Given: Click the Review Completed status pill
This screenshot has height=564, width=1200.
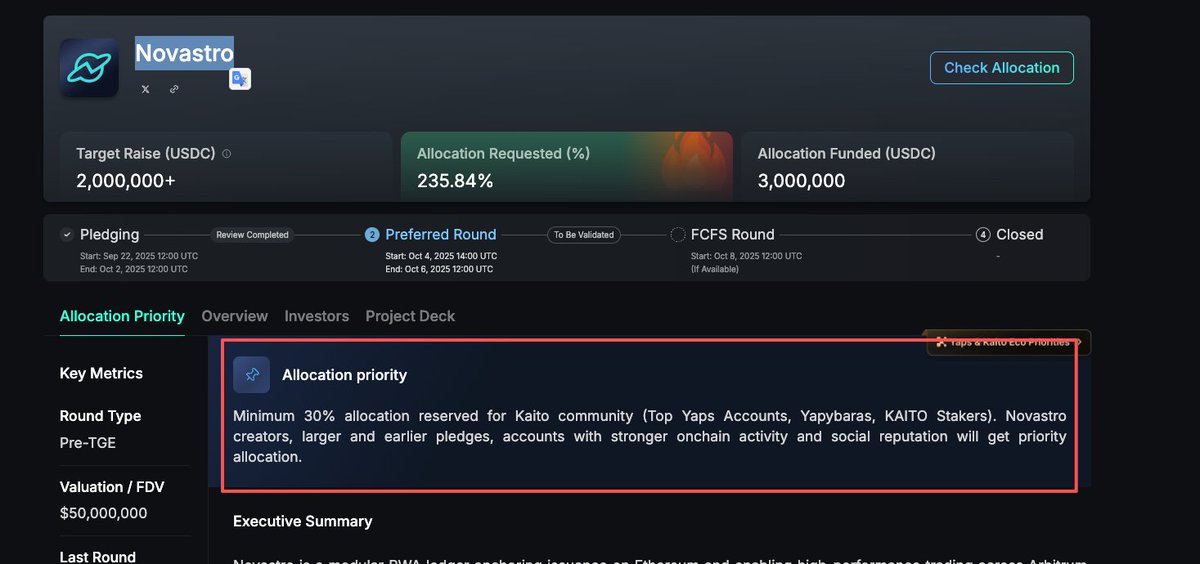Looking at the screenshot, I should [x=253, y=235].
